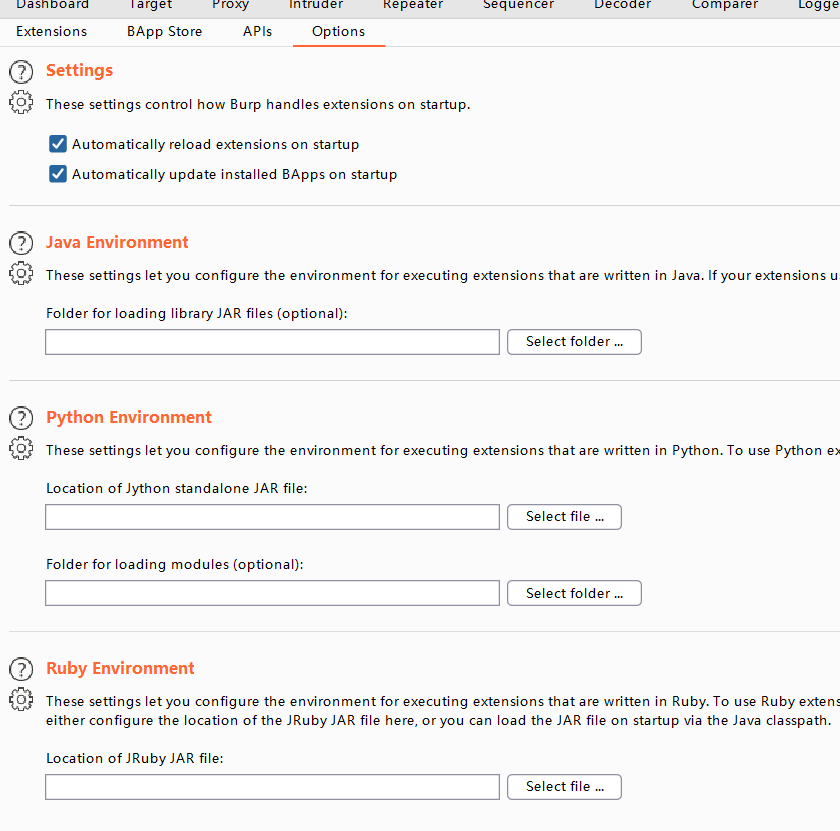This screenshot has height=831, width=840.
Task: Select folder for loading Python modules
Action: pyautogui.click(x=574, y=593)
